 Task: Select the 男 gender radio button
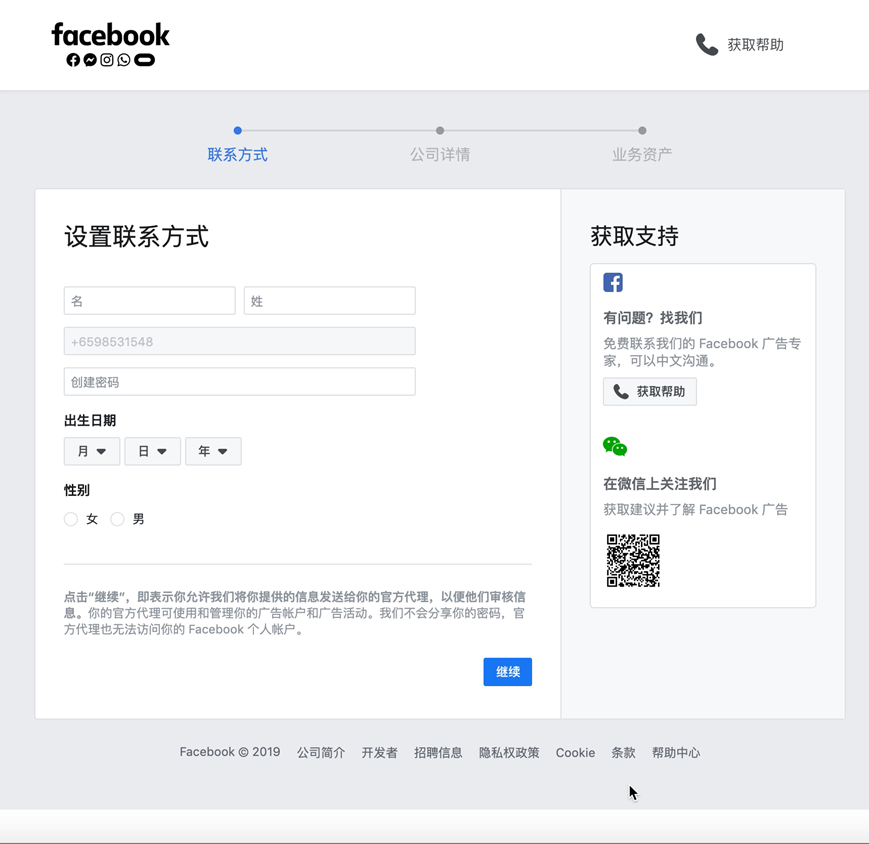117,519
